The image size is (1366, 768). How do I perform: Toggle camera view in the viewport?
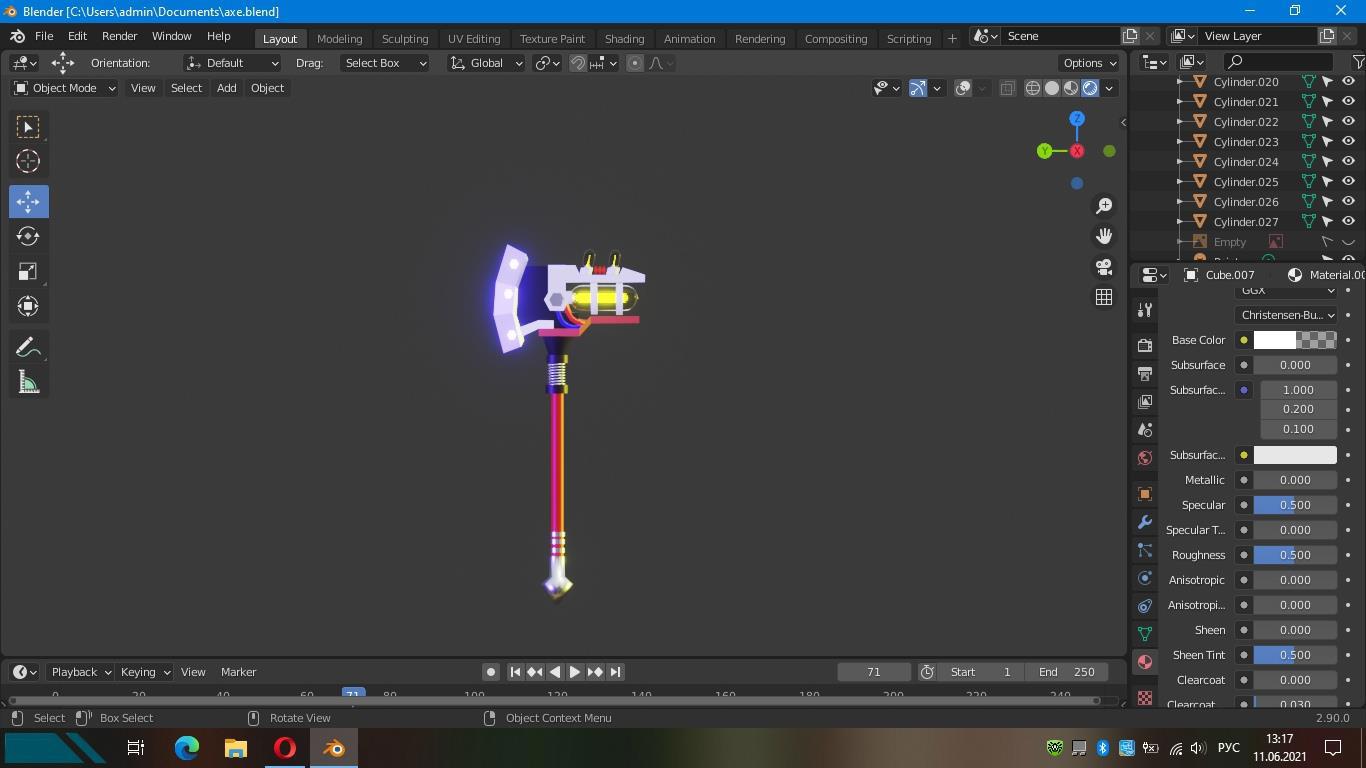coord(1104,267)
